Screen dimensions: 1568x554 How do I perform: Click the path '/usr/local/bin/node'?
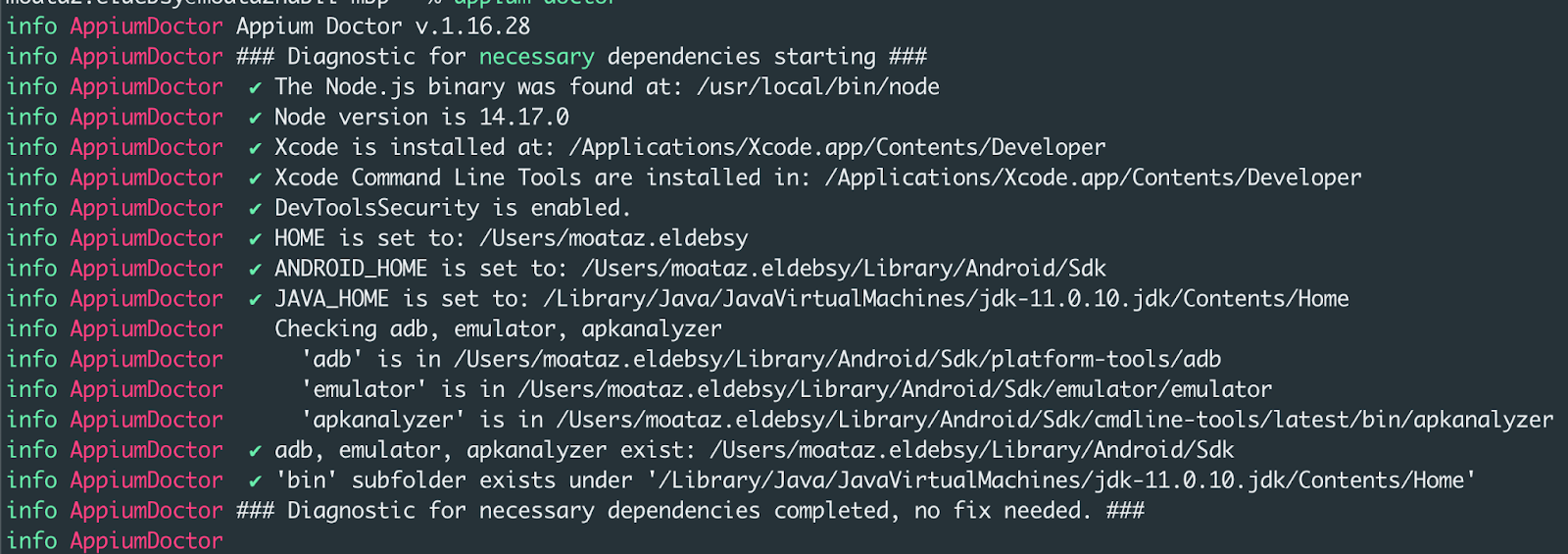[x=818, y=87]
